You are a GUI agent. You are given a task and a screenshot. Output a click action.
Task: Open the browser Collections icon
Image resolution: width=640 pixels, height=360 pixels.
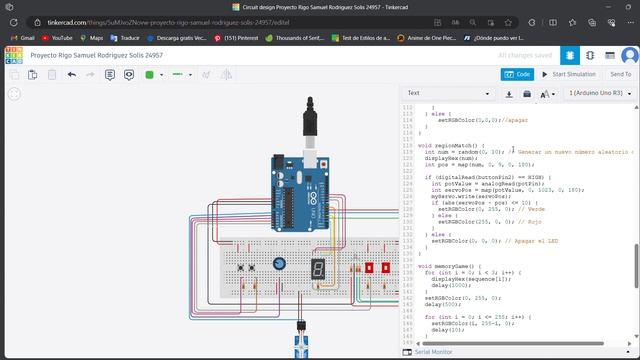pyautogui.click(x=592, y=23)
